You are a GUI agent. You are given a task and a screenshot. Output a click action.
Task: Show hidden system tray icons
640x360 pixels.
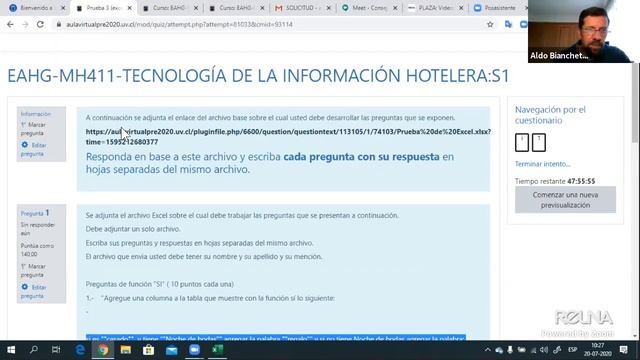[x=487, y=350]
